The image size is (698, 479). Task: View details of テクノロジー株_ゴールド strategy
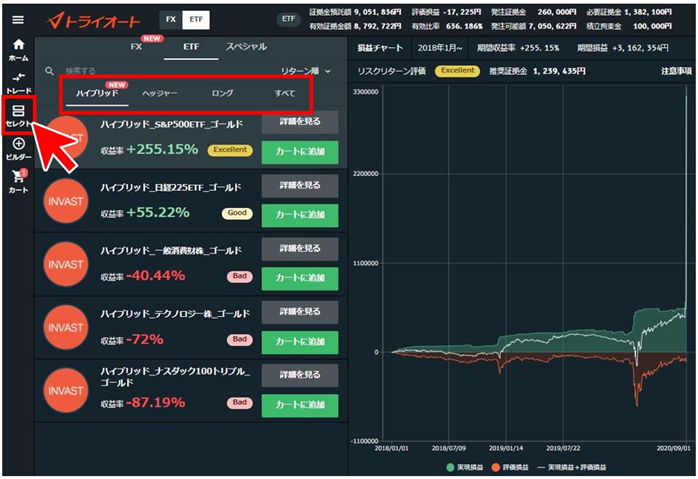pyautogui.click(x=300, y=312)
